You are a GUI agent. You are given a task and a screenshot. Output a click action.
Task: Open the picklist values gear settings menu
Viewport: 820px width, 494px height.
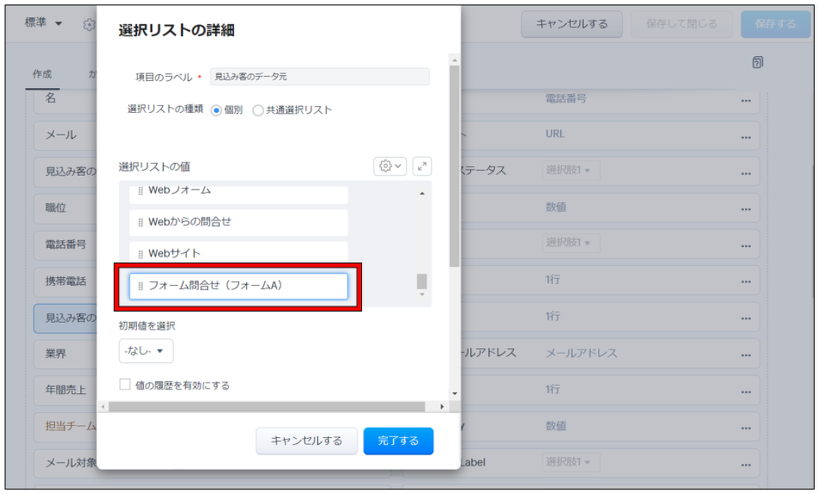389,166
